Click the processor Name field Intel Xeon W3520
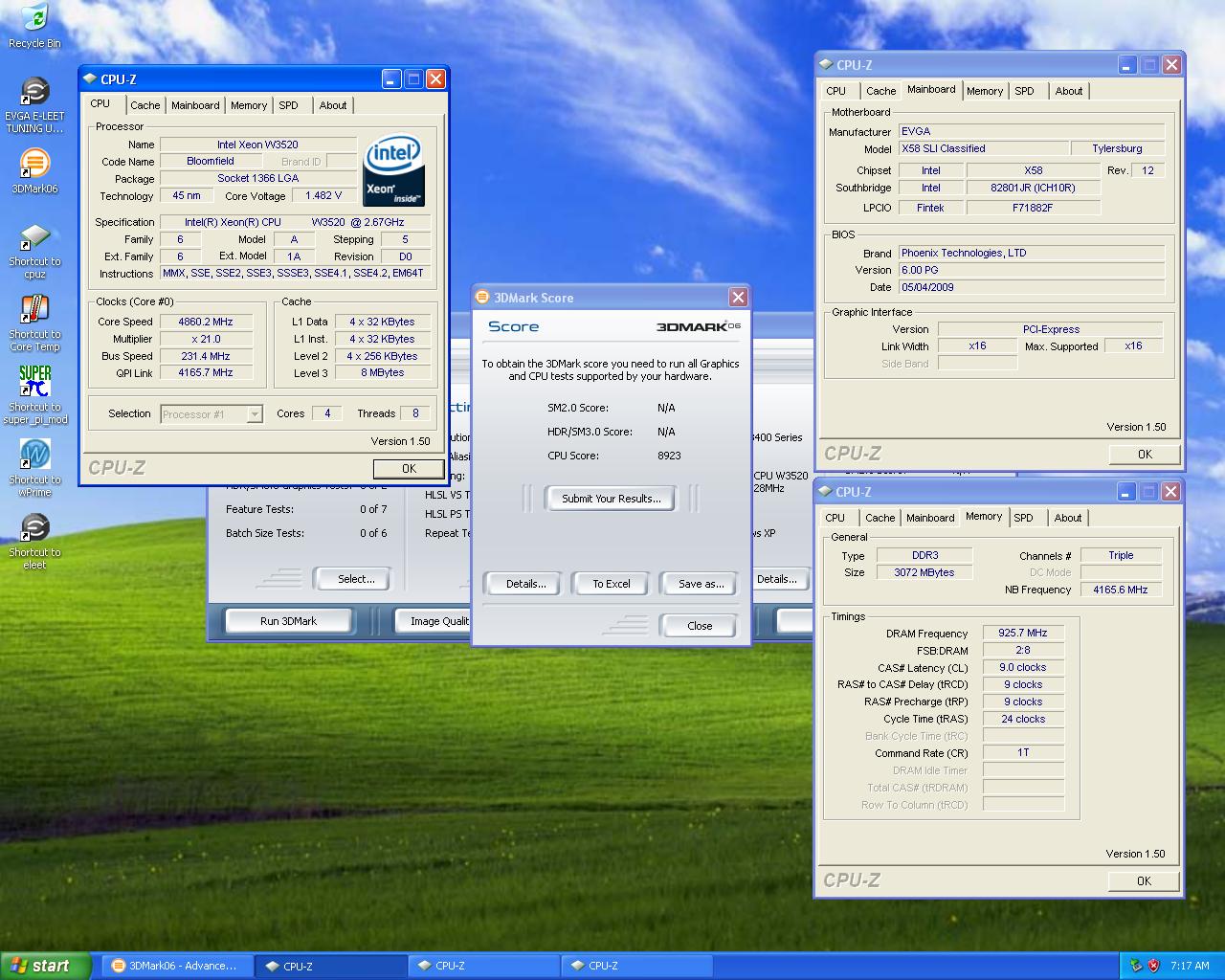The image size is (1225, 980). (257, 145)
